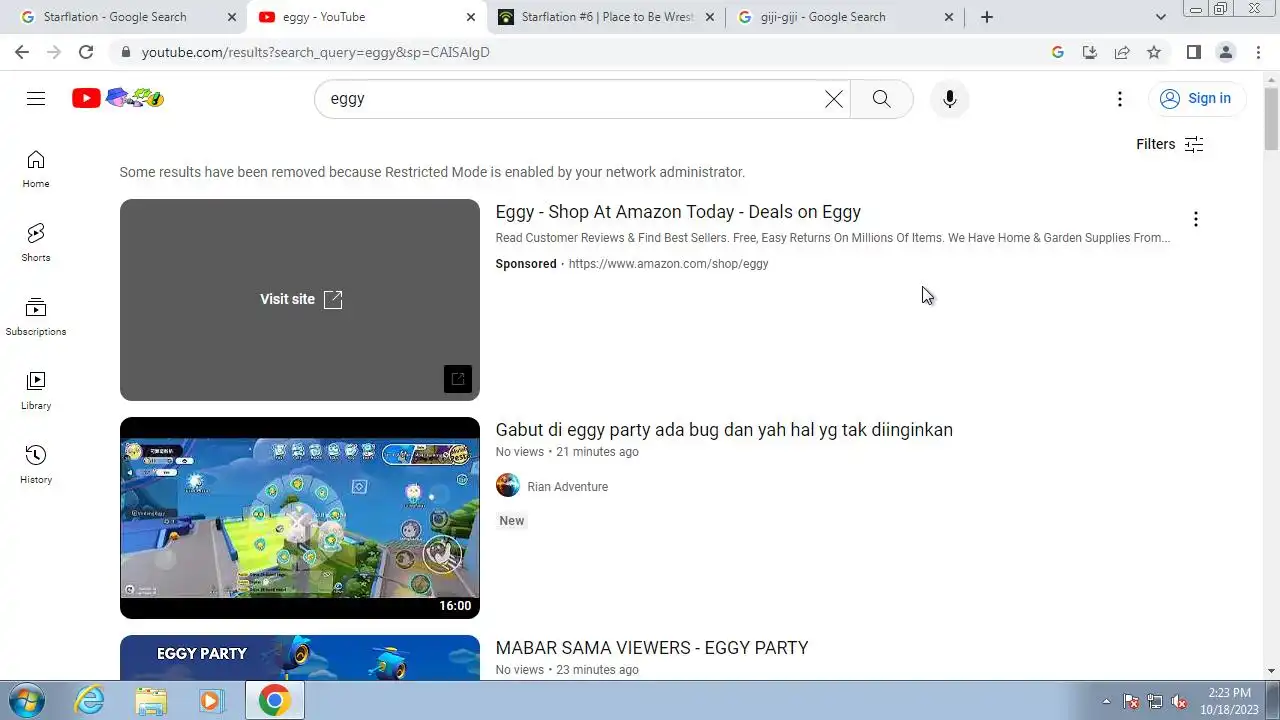Open the tab search dropdown arrow

coord(1160,17)
